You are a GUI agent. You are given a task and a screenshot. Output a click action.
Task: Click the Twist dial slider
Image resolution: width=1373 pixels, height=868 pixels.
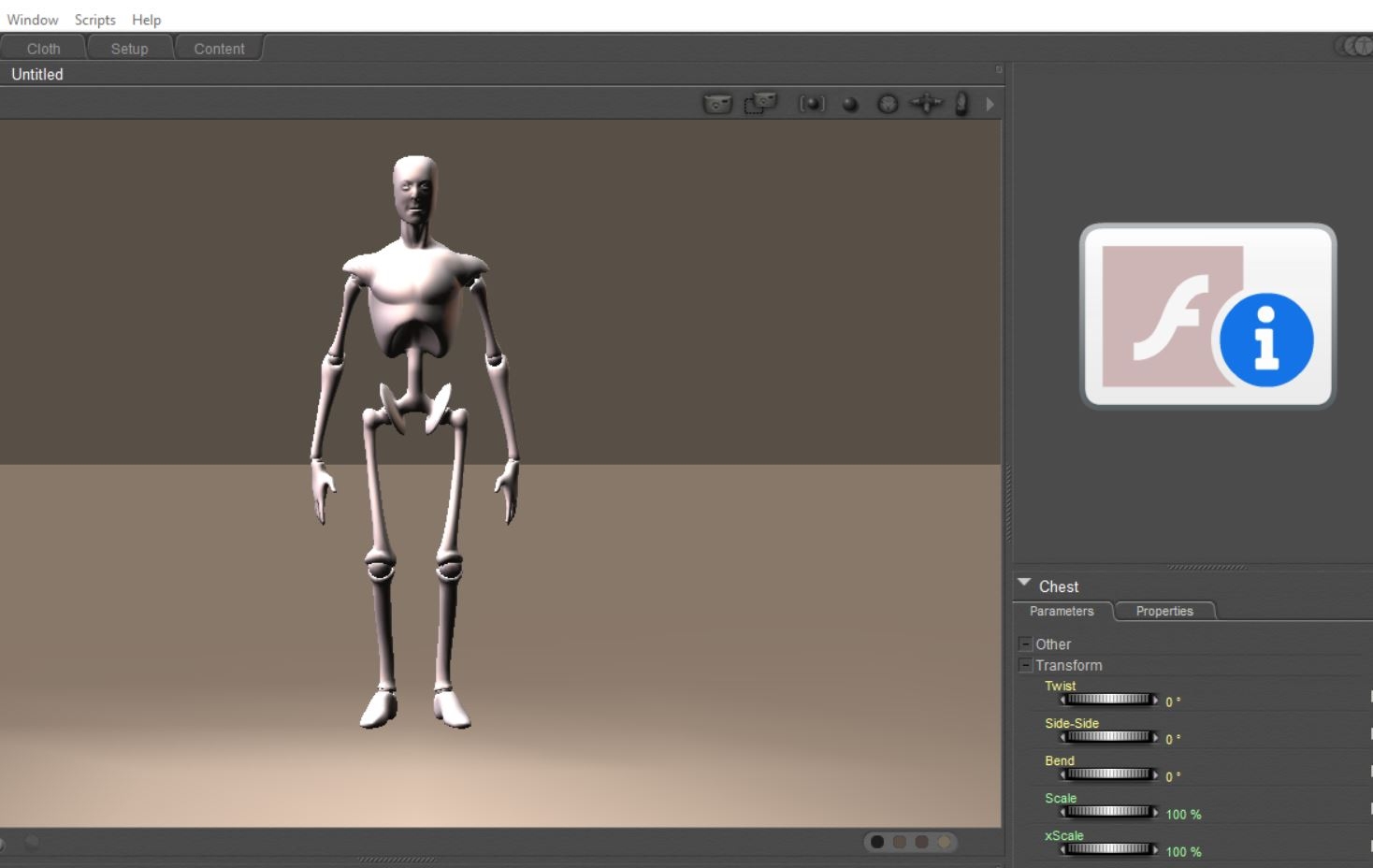1108,700
